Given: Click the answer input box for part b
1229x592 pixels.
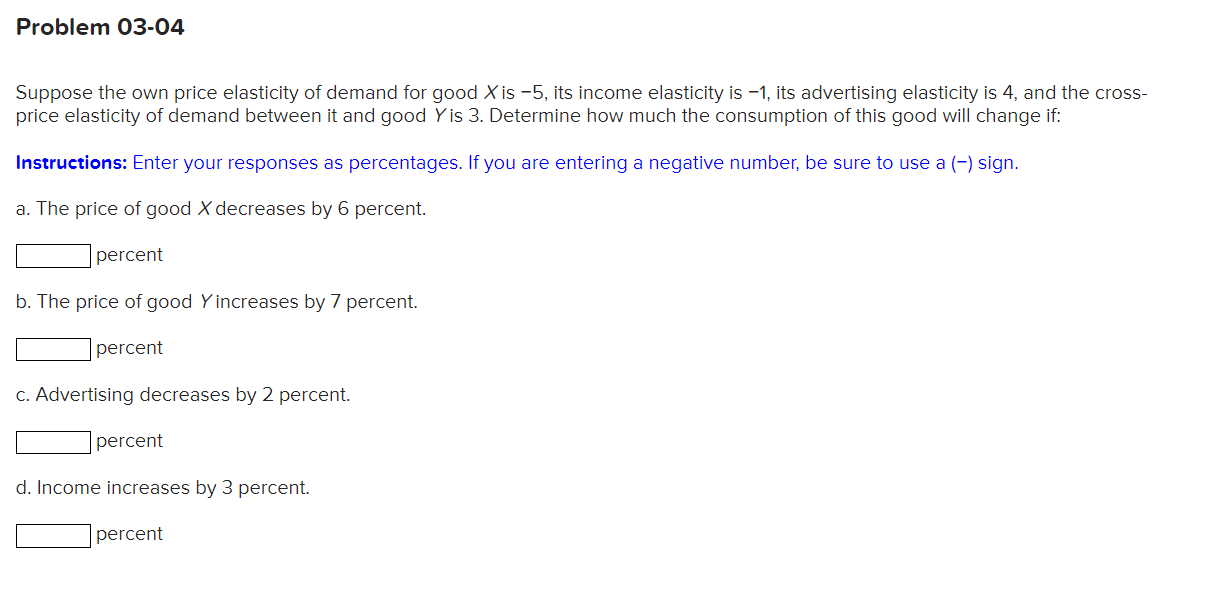Looking at the screenshot, I should (x=51, y=348).
